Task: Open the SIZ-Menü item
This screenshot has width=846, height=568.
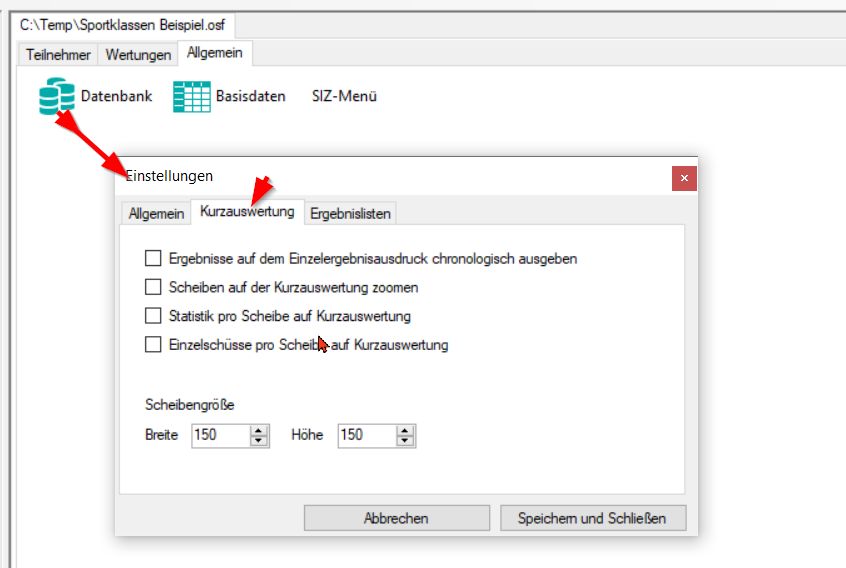Action: [x=343, y=97]
